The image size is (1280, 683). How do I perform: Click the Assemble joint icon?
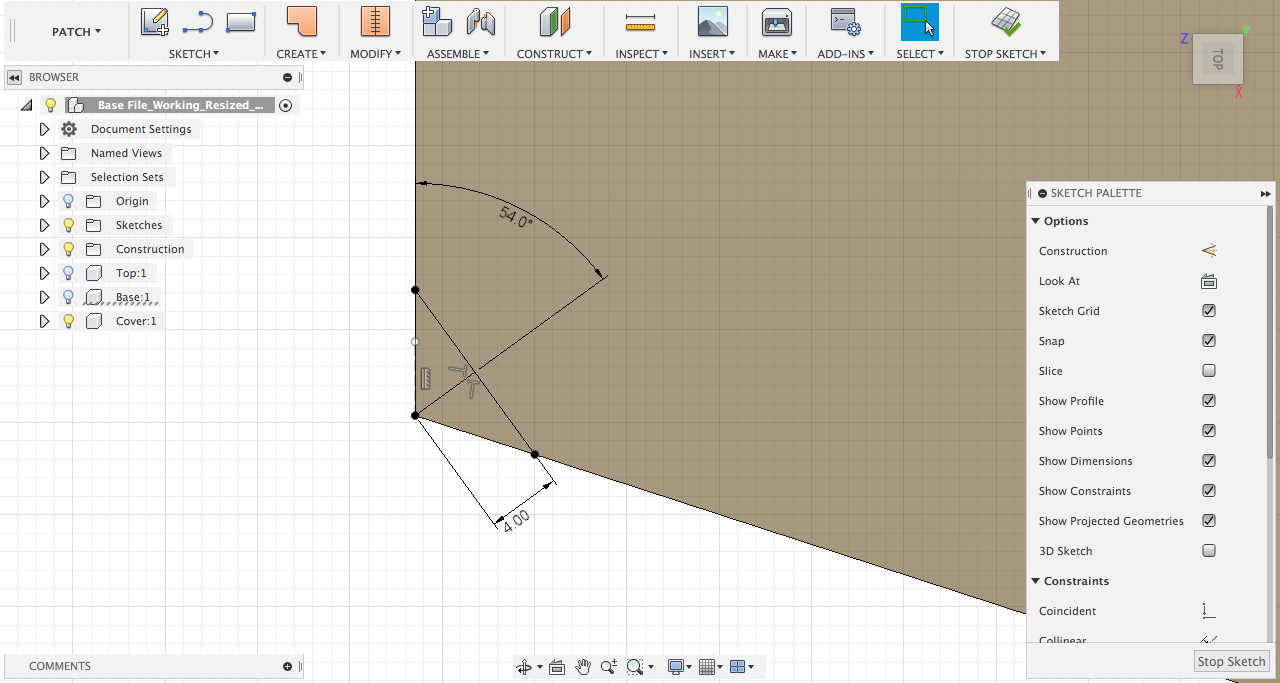[481, 21]
